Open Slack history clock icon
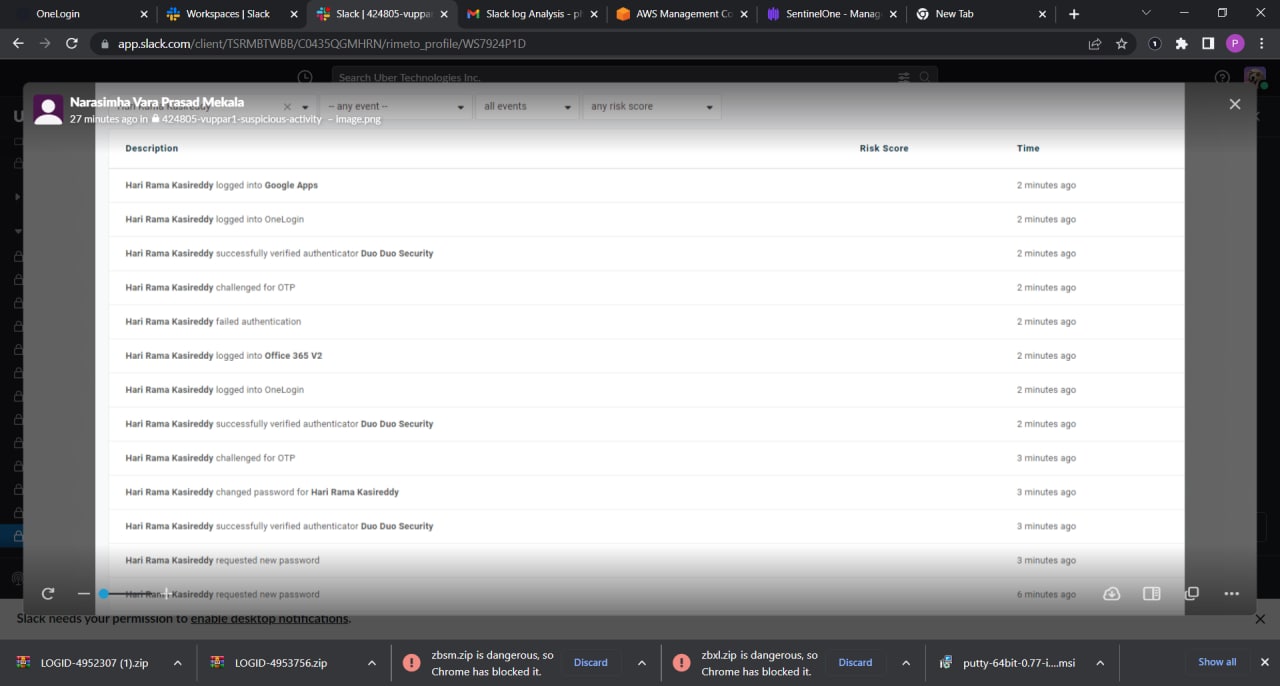Viewport: 1280px width, 686px height. (x=305, y=77)
